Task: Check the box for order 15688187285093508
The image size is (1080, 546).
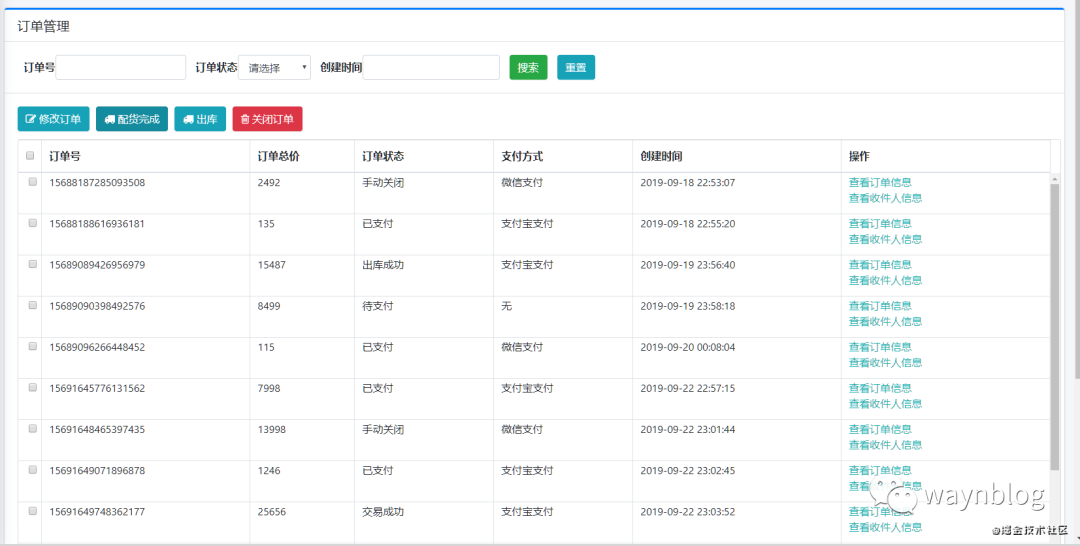Action: click(x=32, y=182)
